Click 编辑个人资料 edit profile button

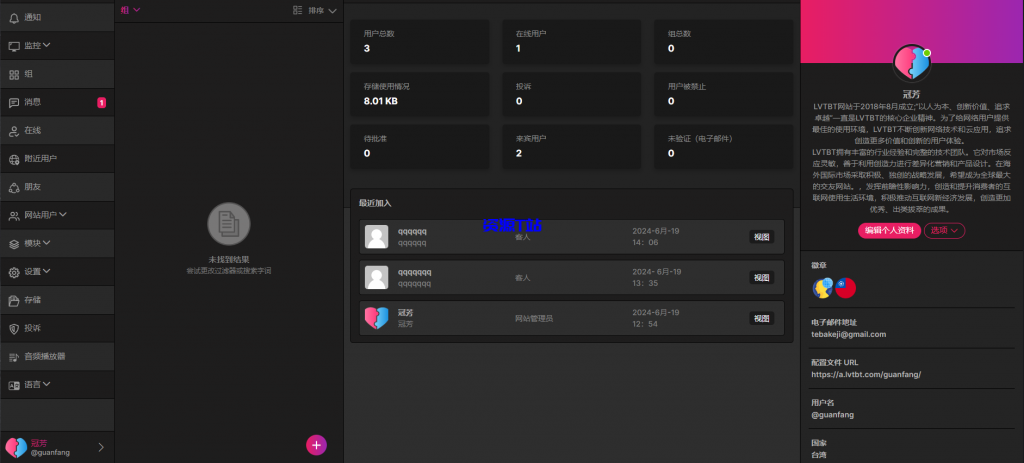pyautogui.click(x=889, y=230)
